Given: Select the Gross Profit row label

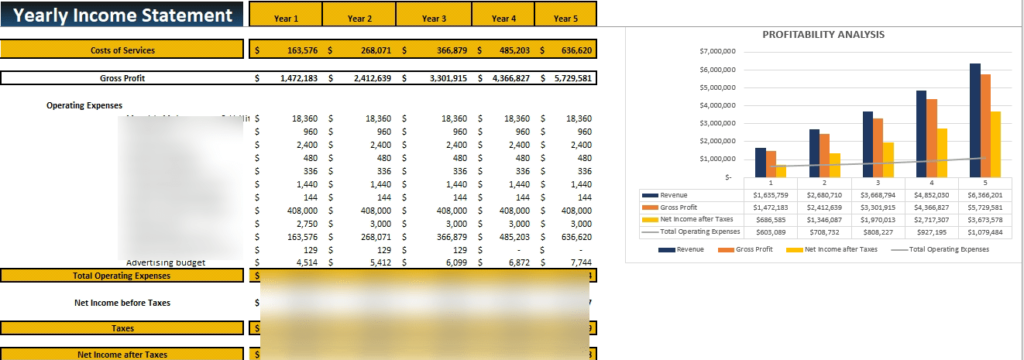Looking at the screenshot, I should (122, 78).
